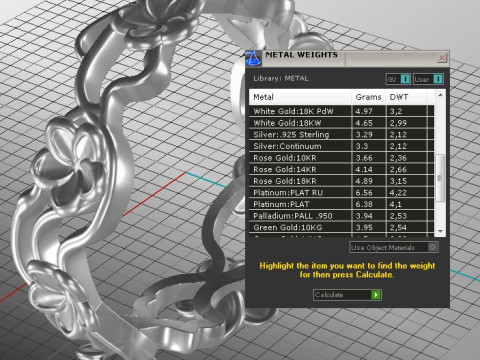Close the Metal Weights dialog
This screenshot has height=360, width=480.
(x=442, y=58)
